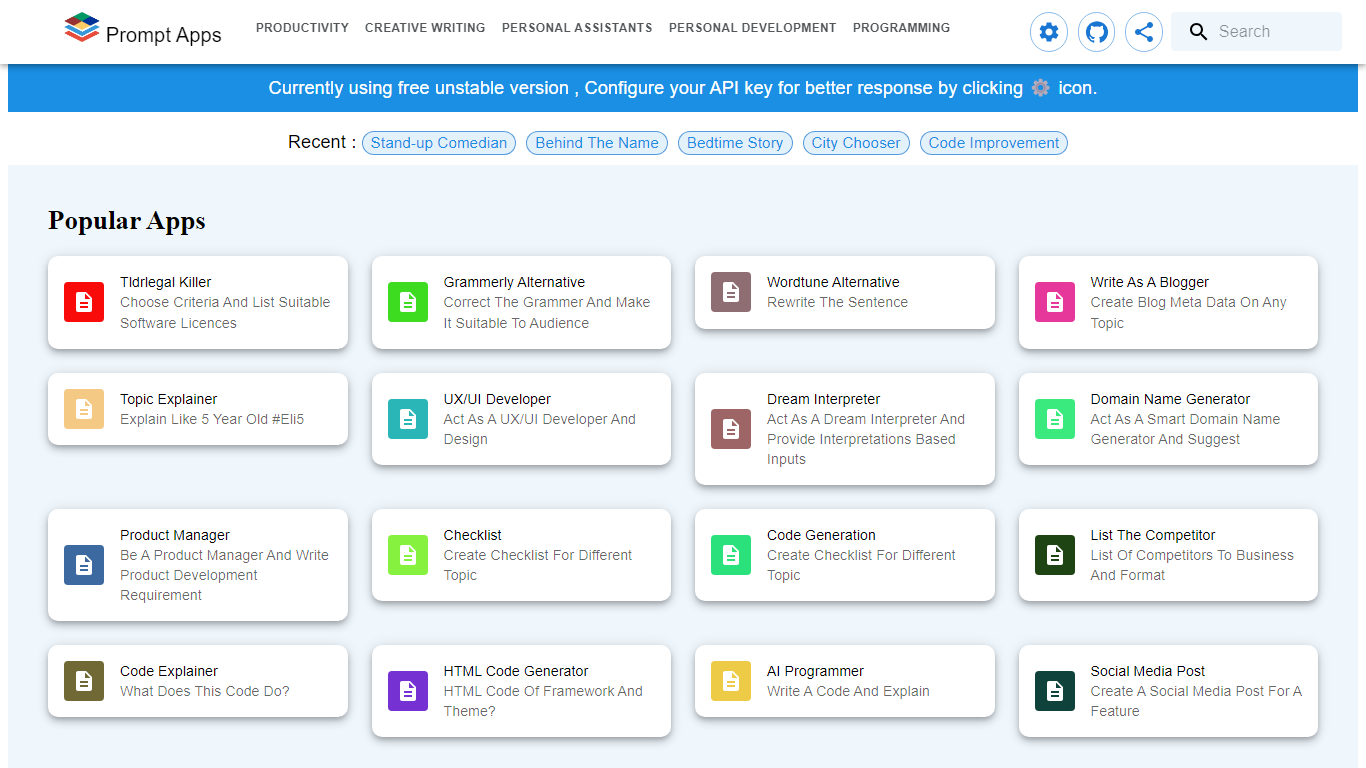This screenshot has width=1366, height=768.
Task: Open the GitHub repository icon
Action: click(x=1096, y=32)
